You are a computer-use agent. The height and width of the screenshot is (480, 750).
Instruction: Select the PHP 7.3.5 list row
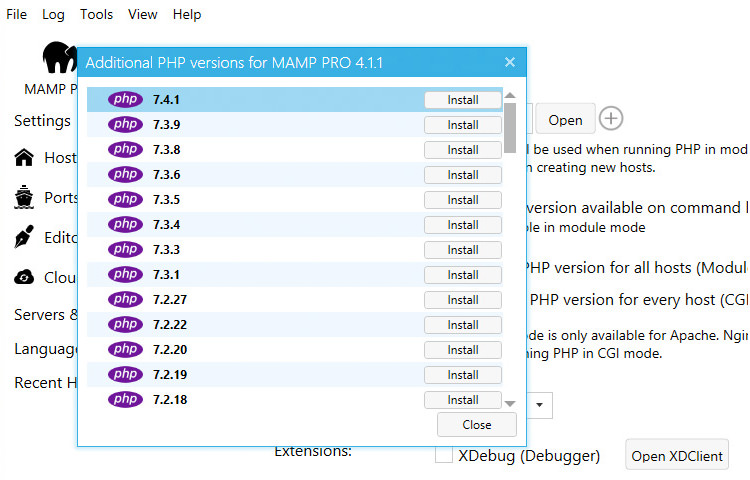tap(295, 199)
